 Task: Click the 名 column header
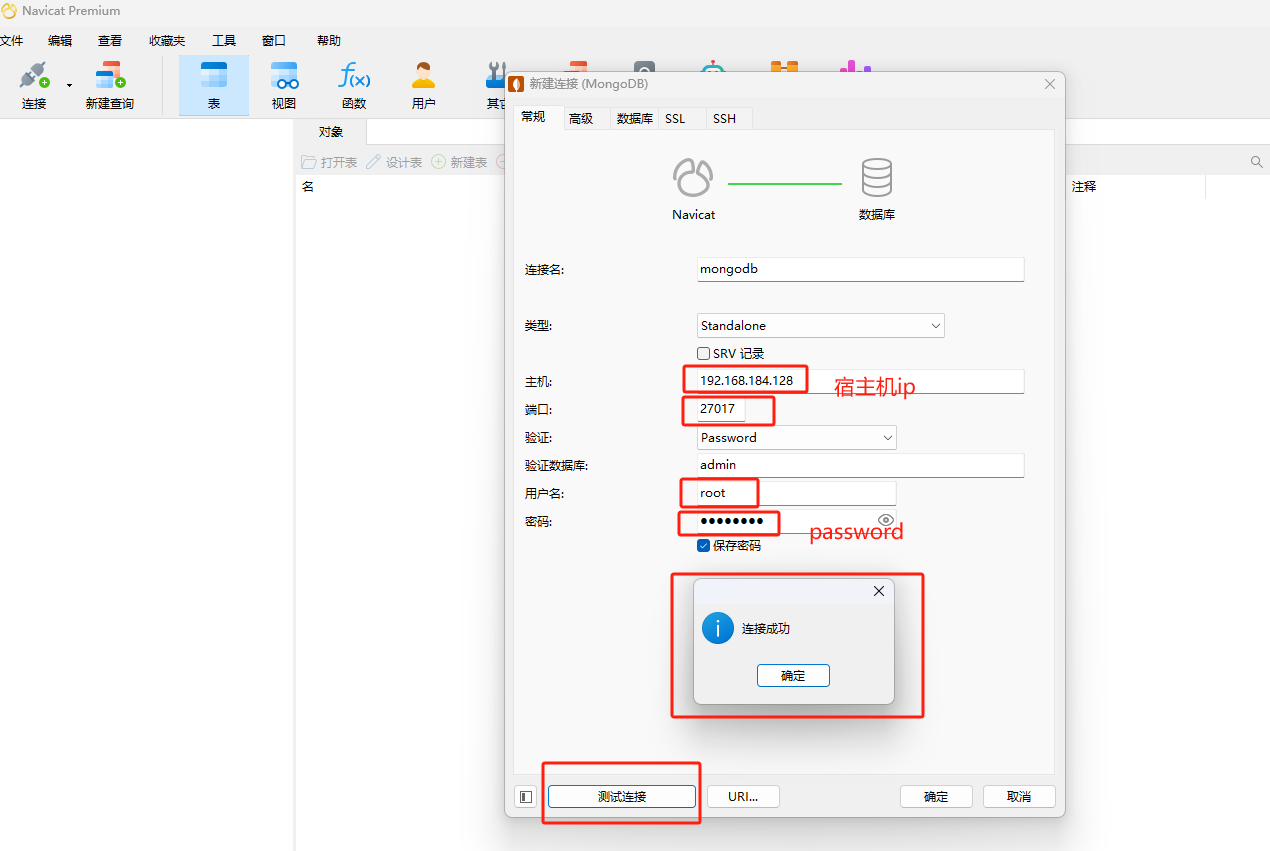point(308,186)
